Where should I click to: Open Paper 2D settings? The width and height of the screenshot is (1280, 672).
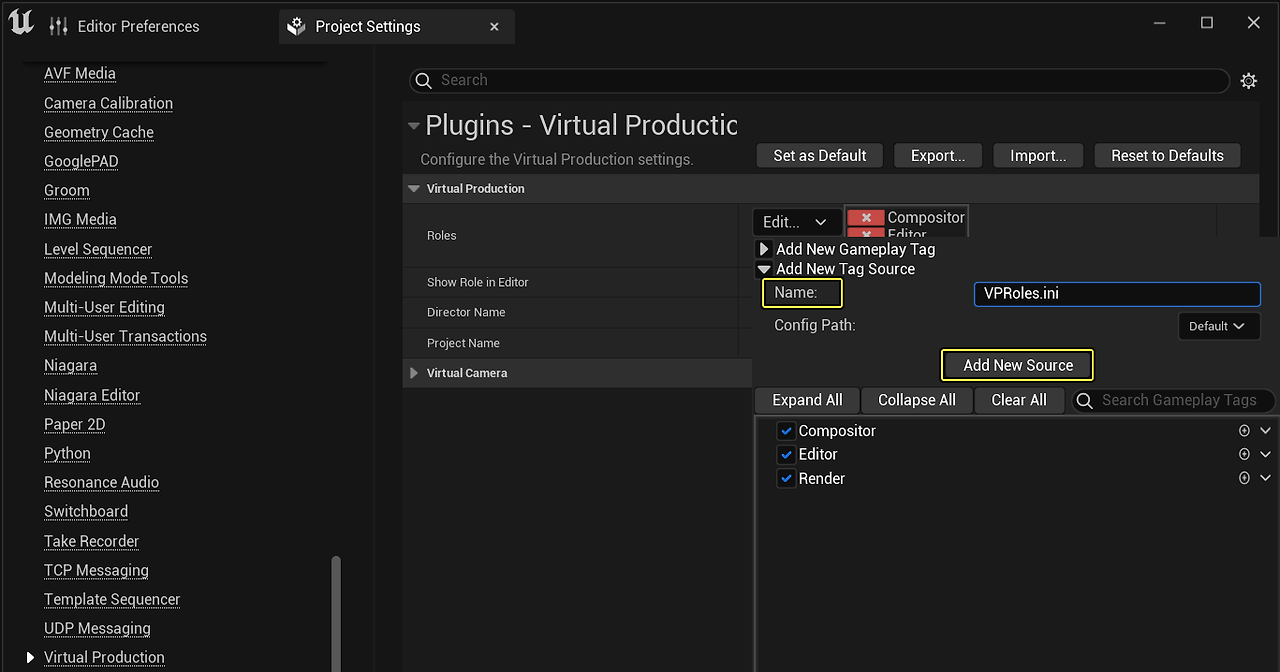[x=74, y=424]
